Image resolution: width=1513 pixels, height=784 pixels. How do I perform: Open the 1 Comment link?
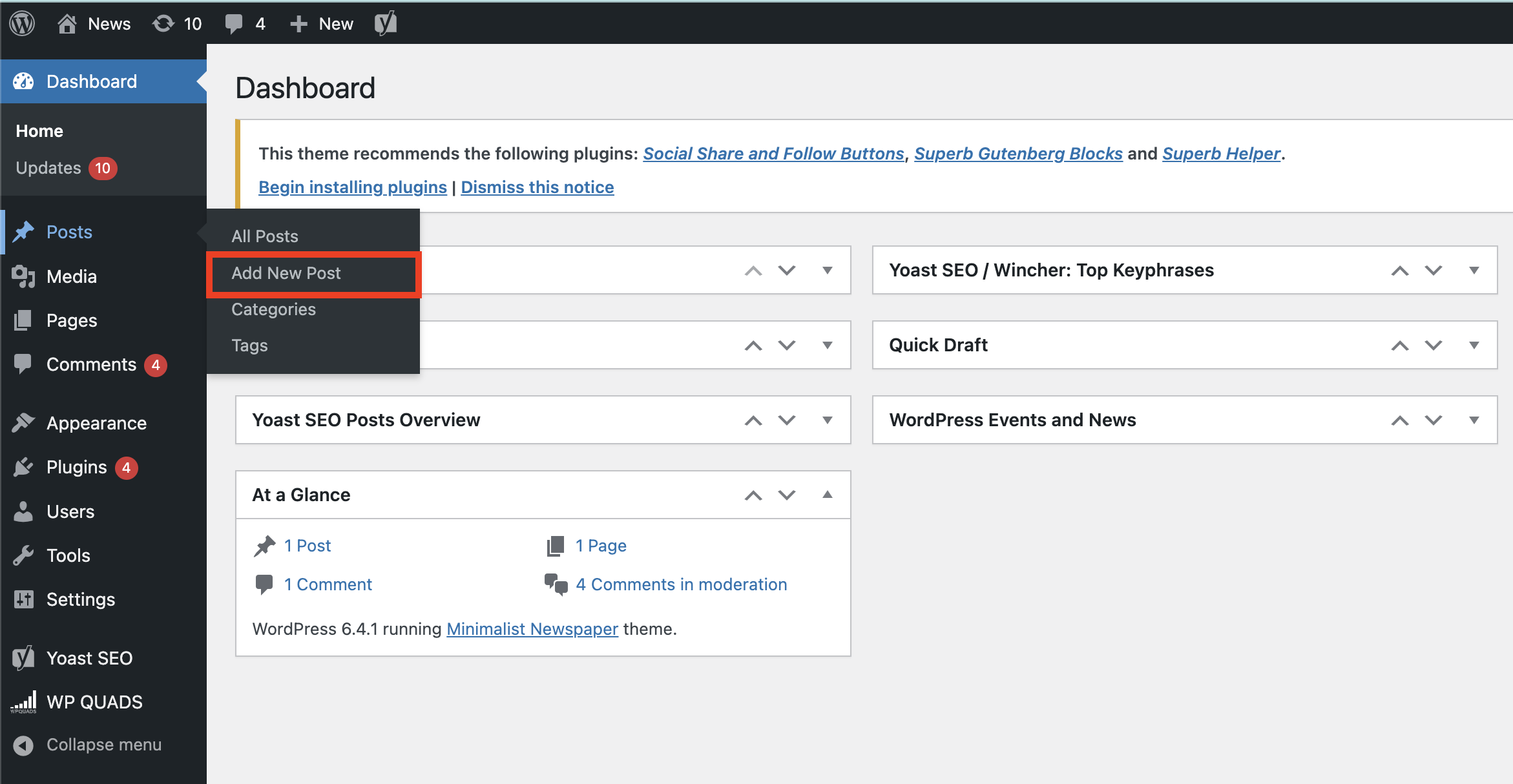328,584
